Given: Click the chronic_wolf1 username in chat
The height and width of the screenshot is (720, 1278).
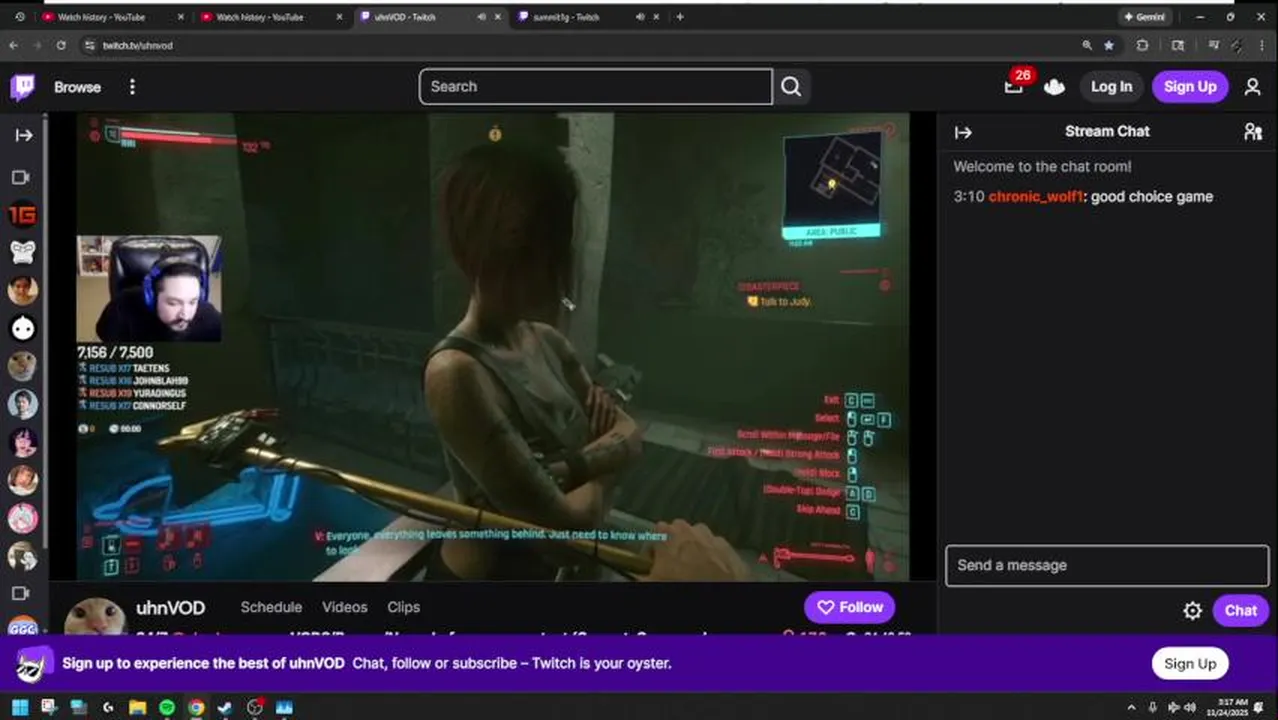Looking at the screenshot, I should [1036, 196].
